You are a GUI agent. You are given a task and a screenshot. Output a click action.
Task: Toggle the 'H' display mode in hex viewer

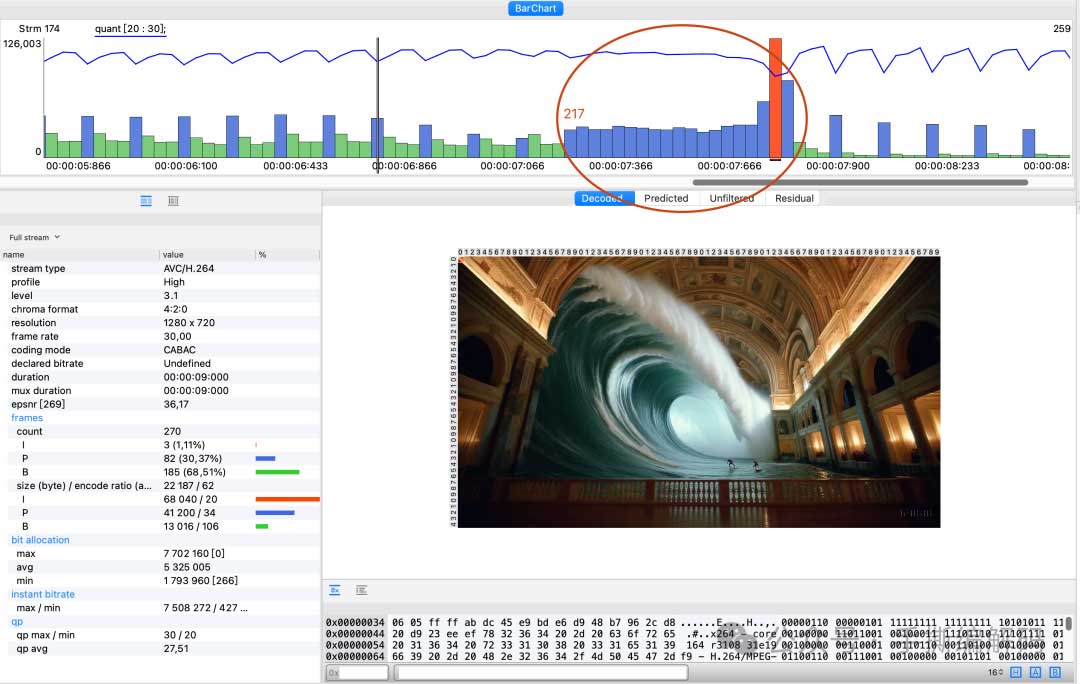tap(1016, 673)
